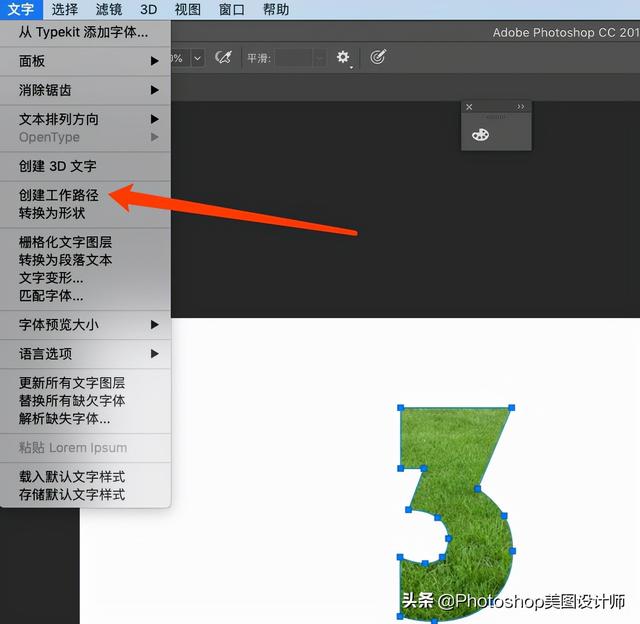Screen dimensions: 640x624
Task: Expand the floating panel with double chevrons
Action: coord(520,107)
